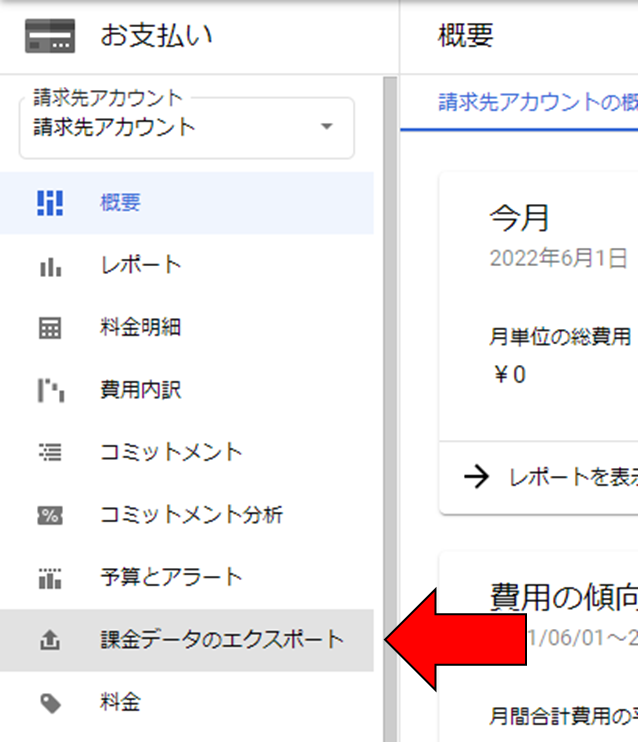Screen dimensions: 638x742
Task: Click the 月間合計費用 label text
Action: [x=564, y=716]
